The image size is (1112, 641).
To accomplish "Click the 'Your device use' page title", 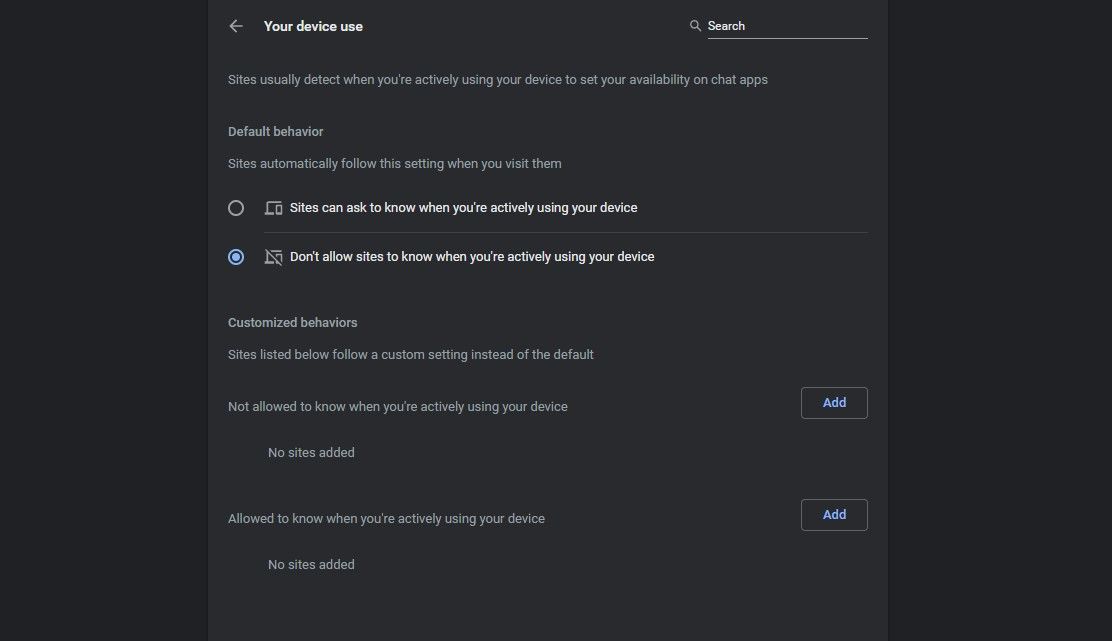I will (x=313, y=26).
